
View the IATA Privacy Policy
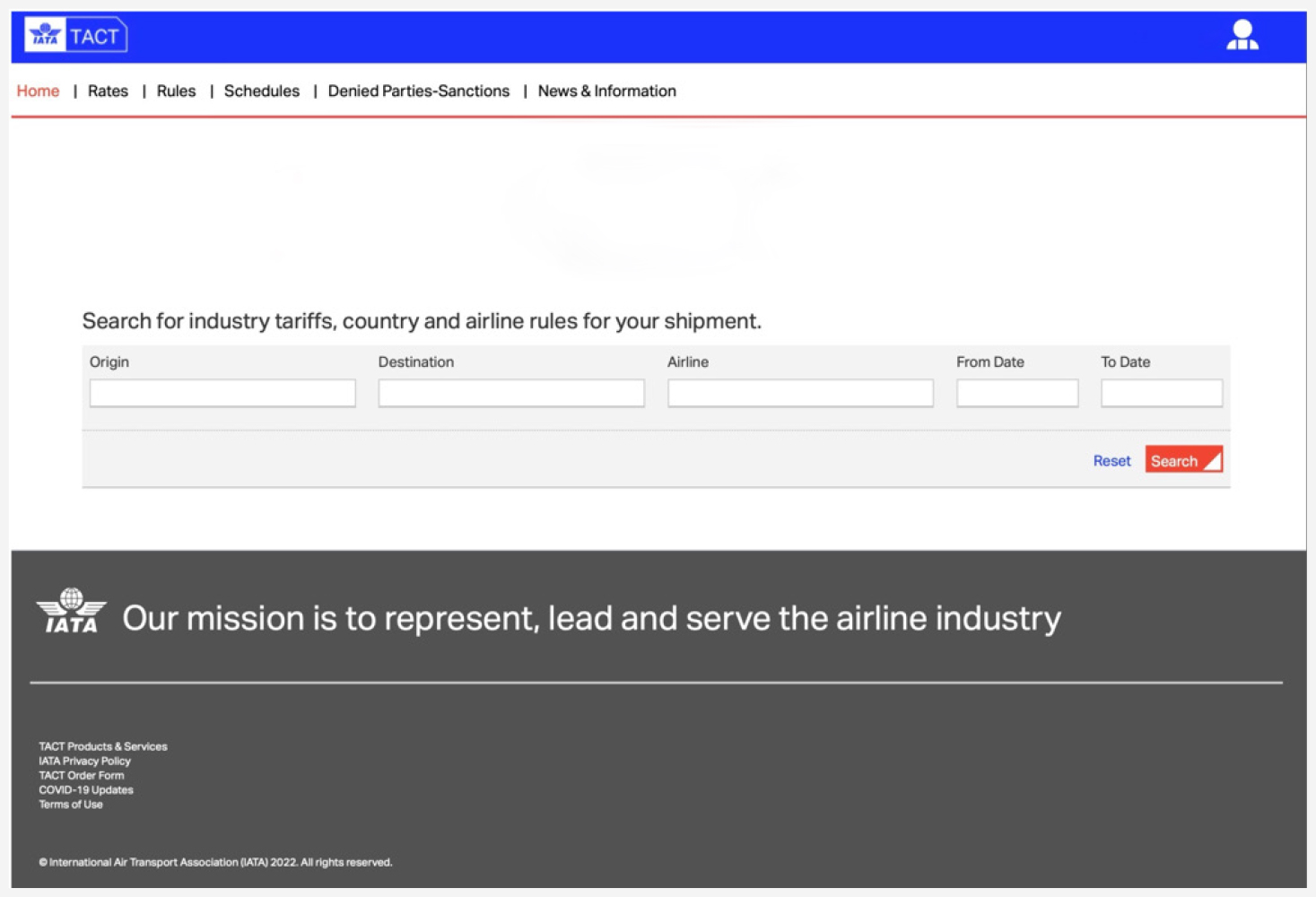tap(84, 761)
